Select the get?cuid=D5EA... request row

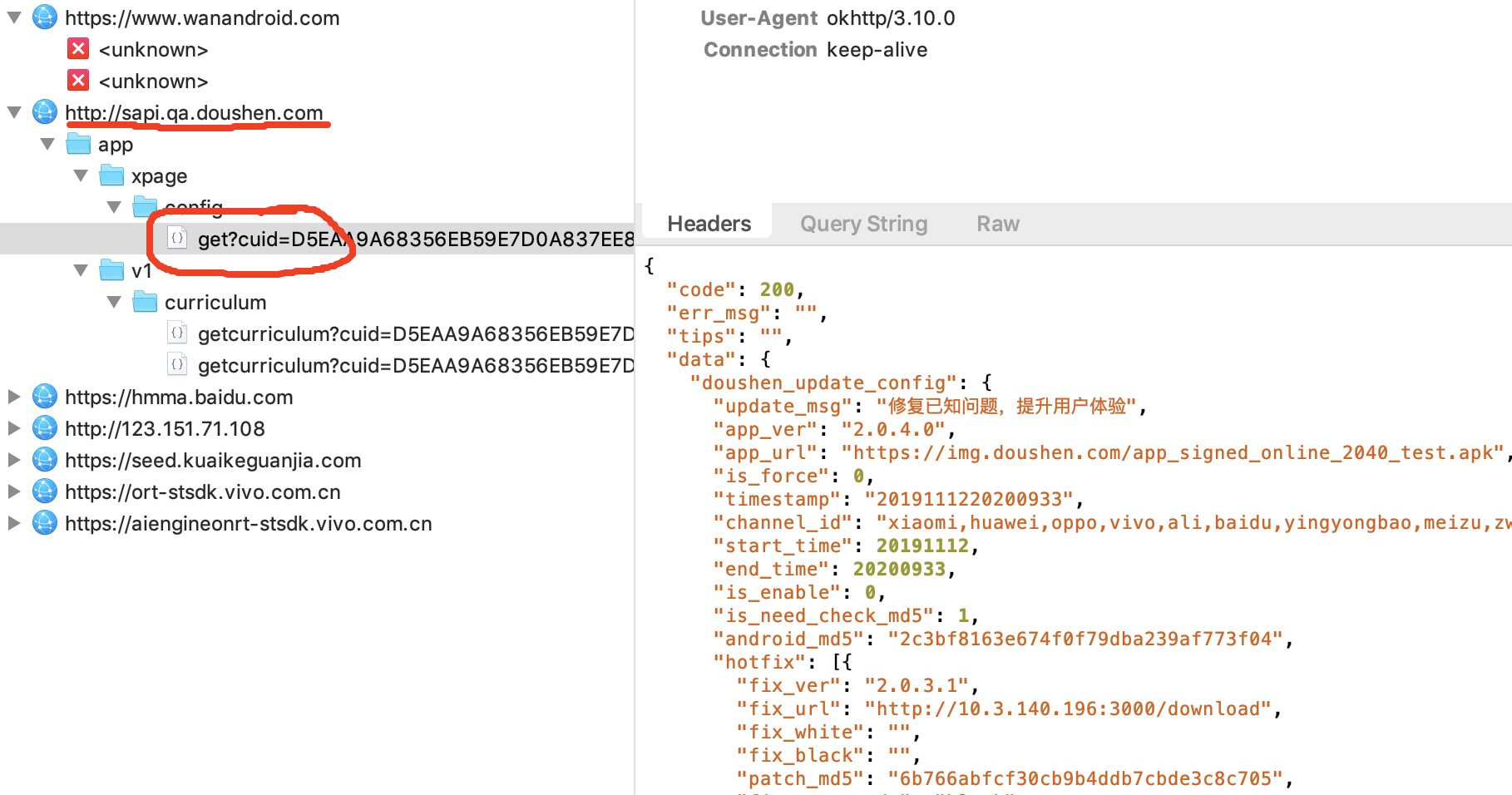[317, 239]
